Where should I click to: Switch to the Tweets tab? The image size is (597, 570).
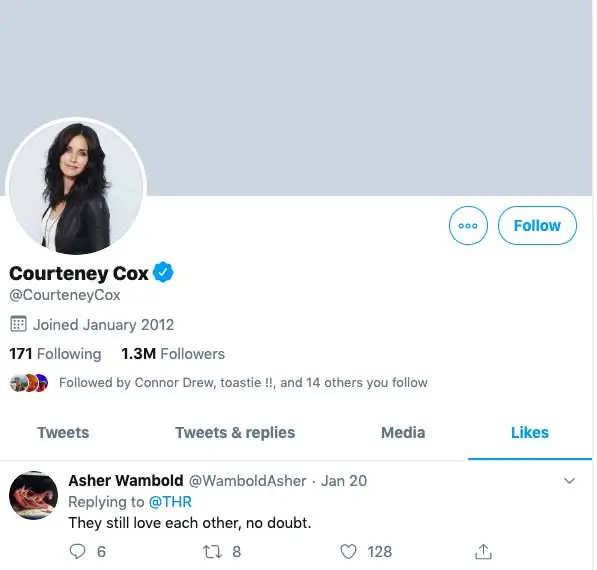pyautogui.click(x=63, y=433)
